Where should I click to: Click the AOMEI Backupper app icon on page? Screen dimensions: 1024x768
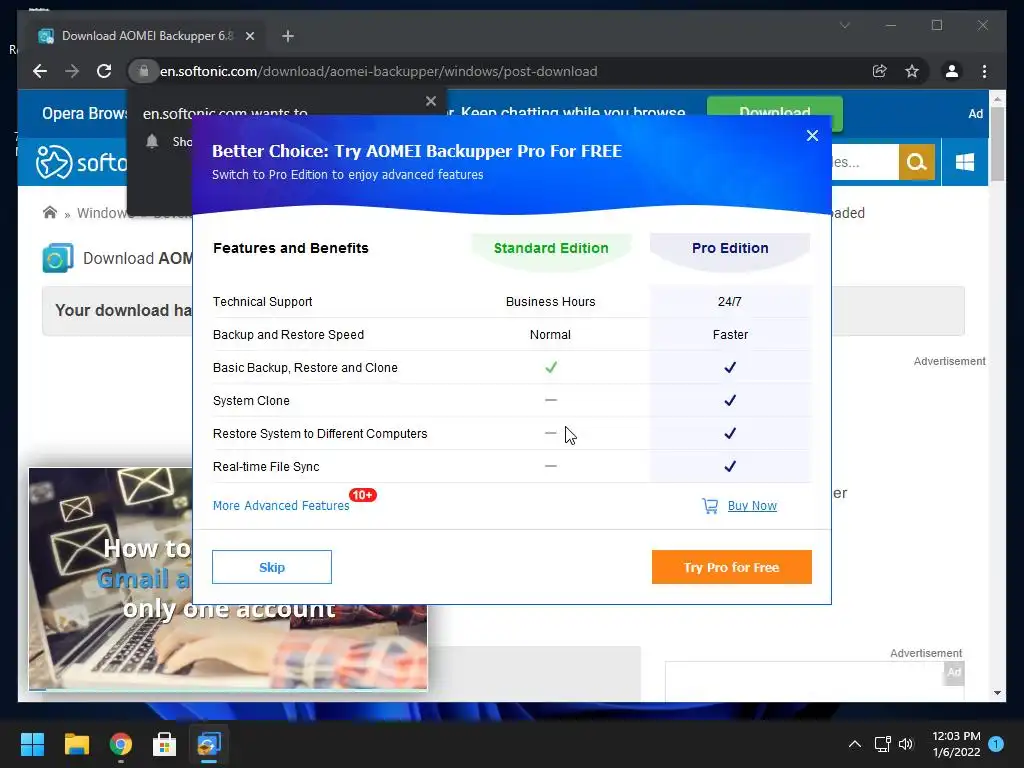point(57,258)
